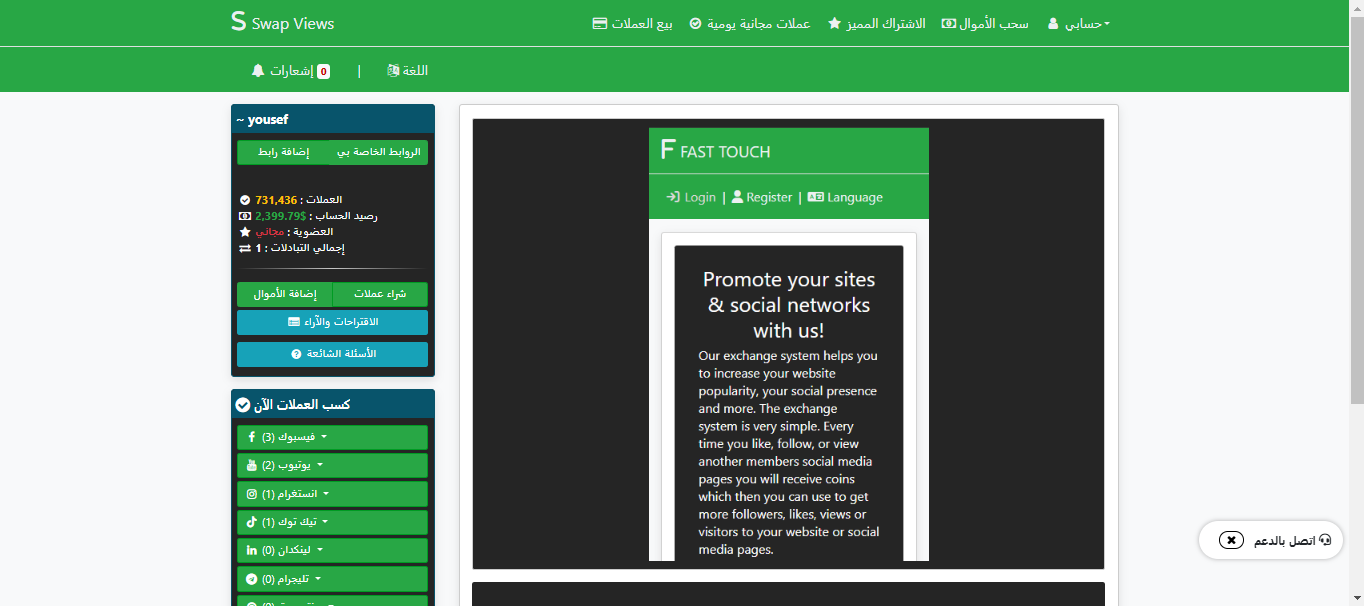Dismiss the contact support widget with X
The width and height of the screenshot is (1364, 606).
click(1232, 540)
